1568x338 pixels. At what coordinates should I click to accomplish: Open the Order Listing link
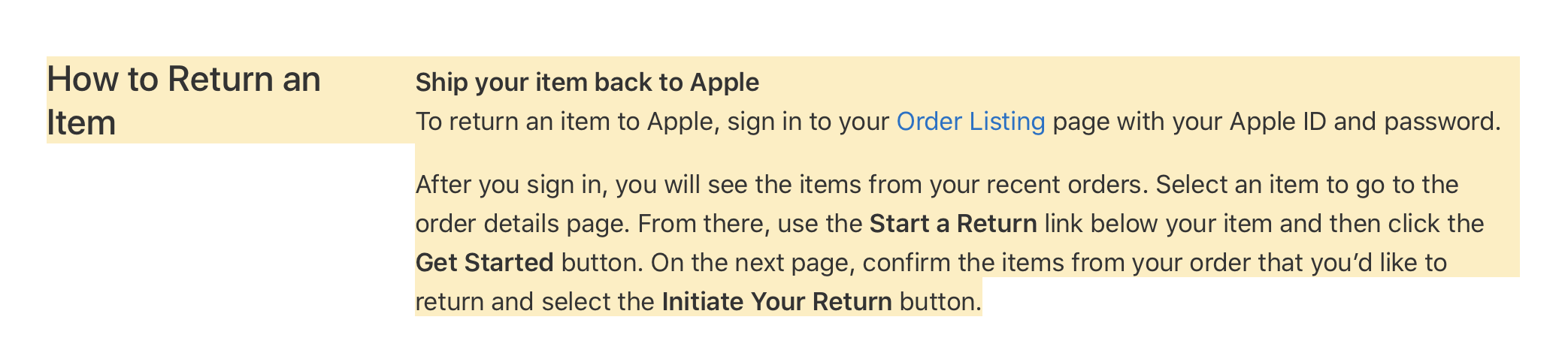(x=970, y=122)
